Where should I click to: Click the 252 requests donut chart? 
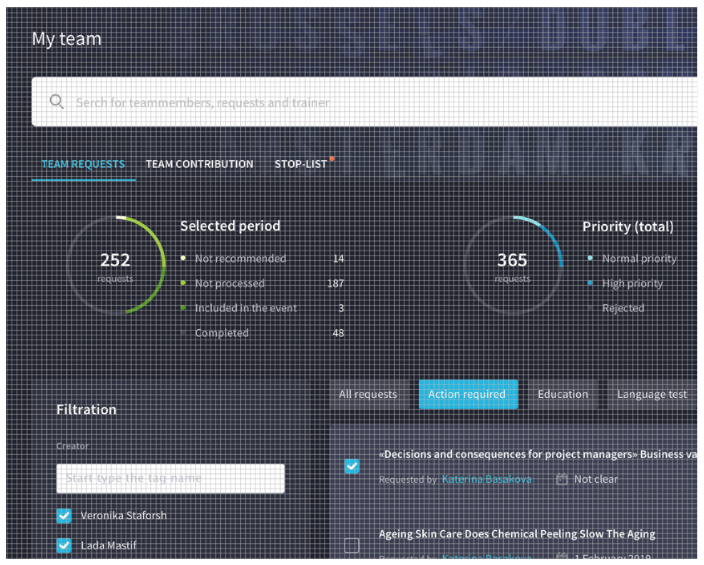pyautogui.click(x=116, y=265)
